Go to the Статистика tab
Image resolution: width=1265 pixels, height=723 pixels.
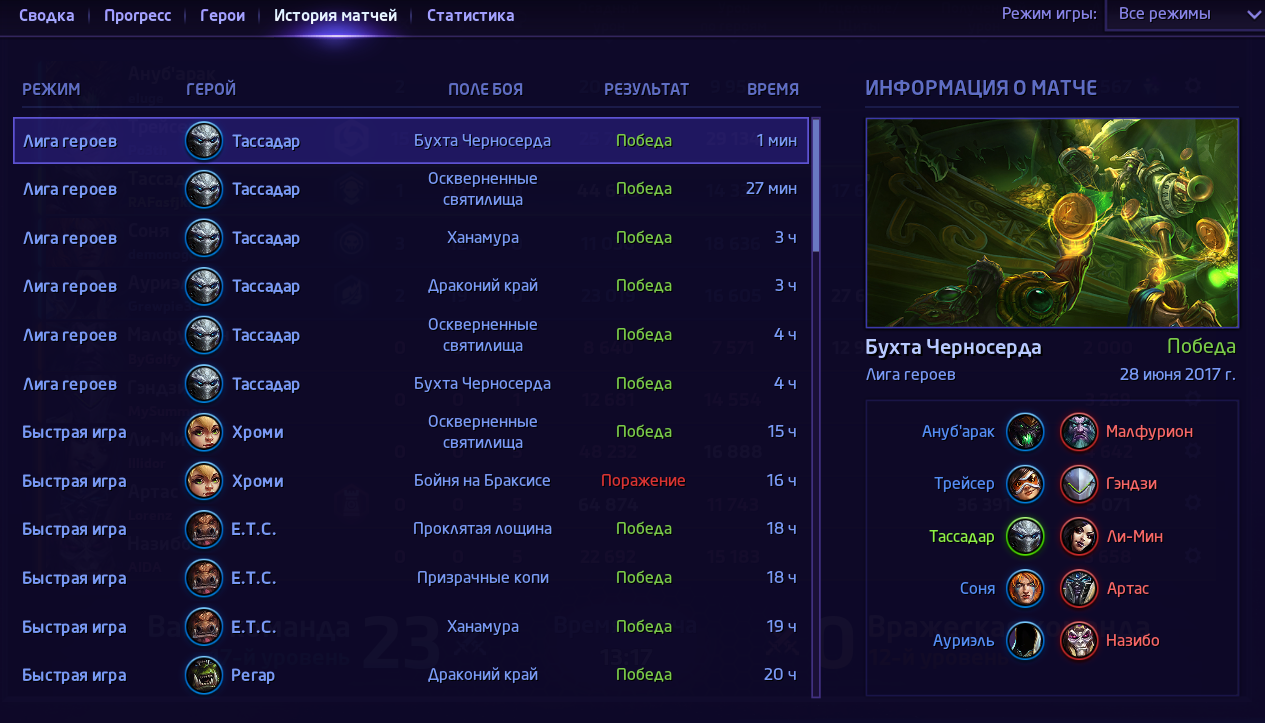[x=470, y=15]
